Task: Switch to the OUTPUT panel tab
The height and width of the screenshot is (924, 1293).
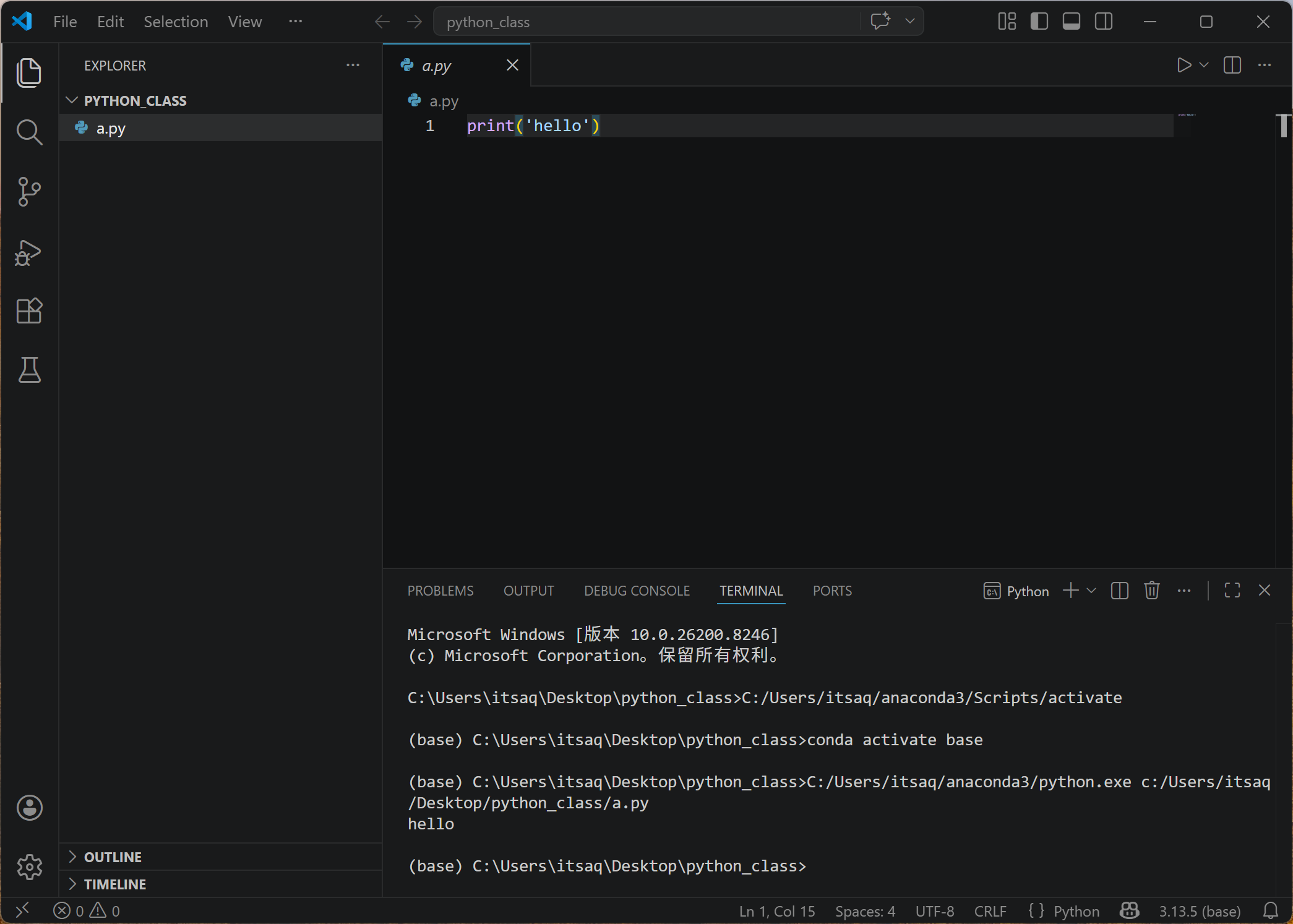Action: tap(529, 591)
